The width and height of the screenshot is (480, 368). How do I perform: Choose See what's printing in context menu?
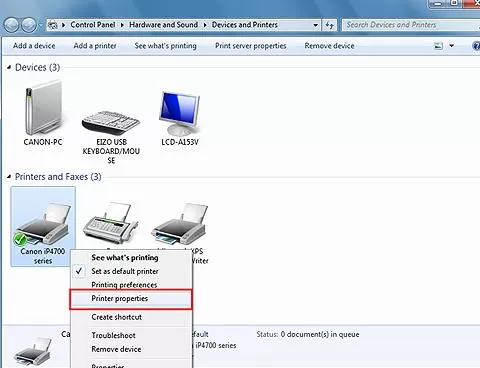click(x=125, y=257)
